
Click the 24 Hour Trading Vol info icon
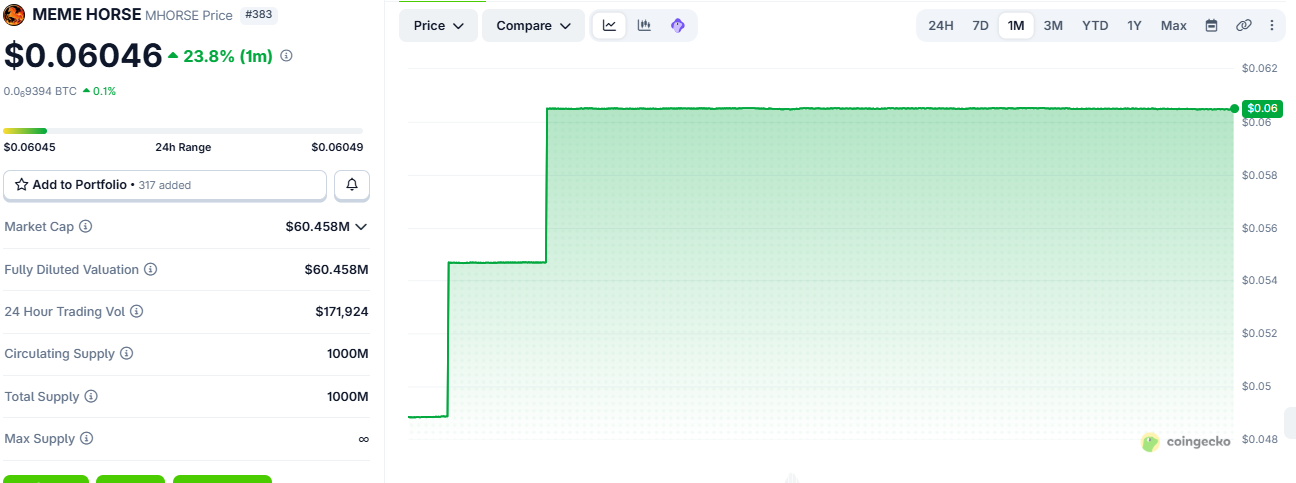point(137,312)
